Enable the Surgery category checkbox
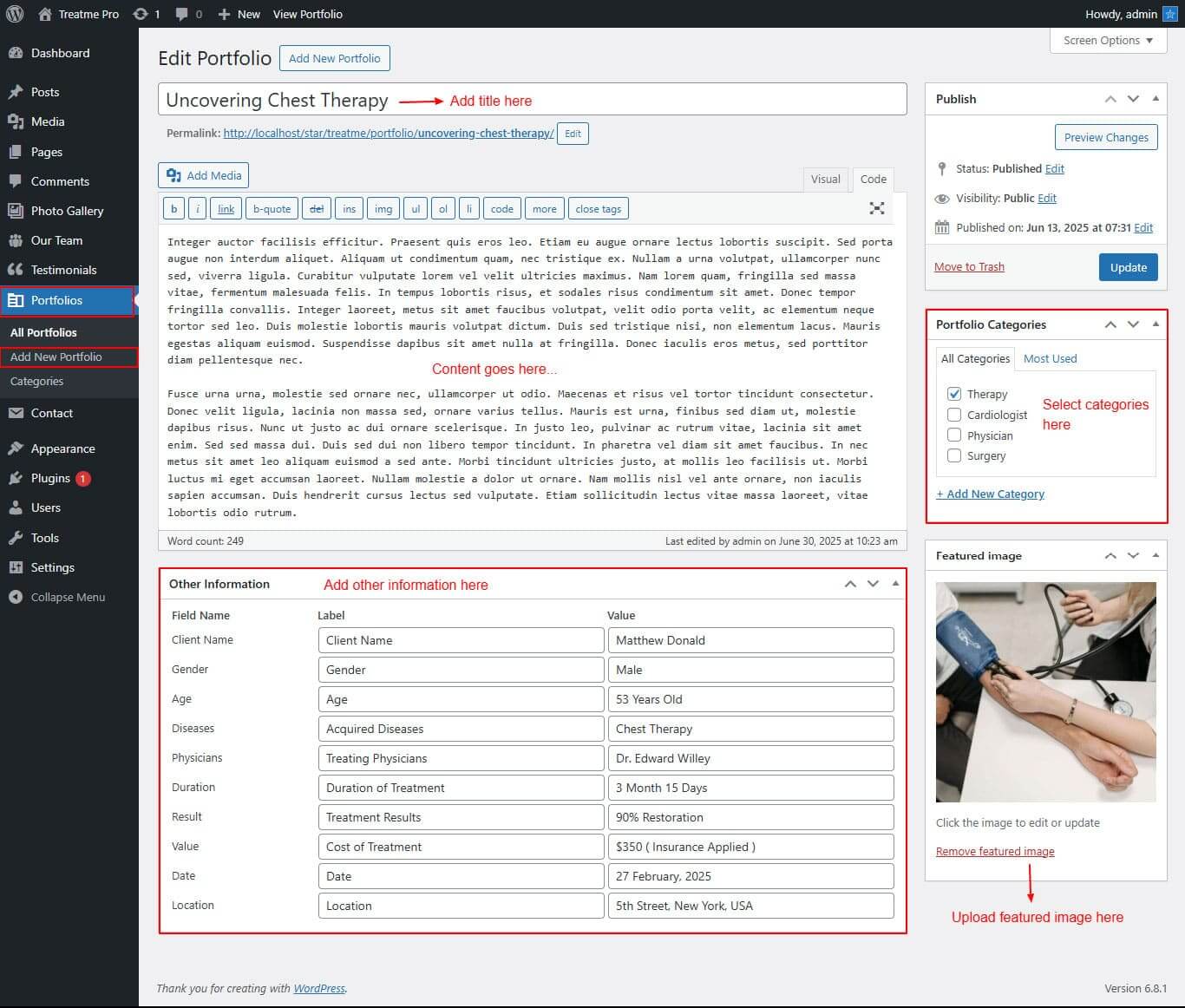This screenshot has height=1008, width=1185. 954,455
